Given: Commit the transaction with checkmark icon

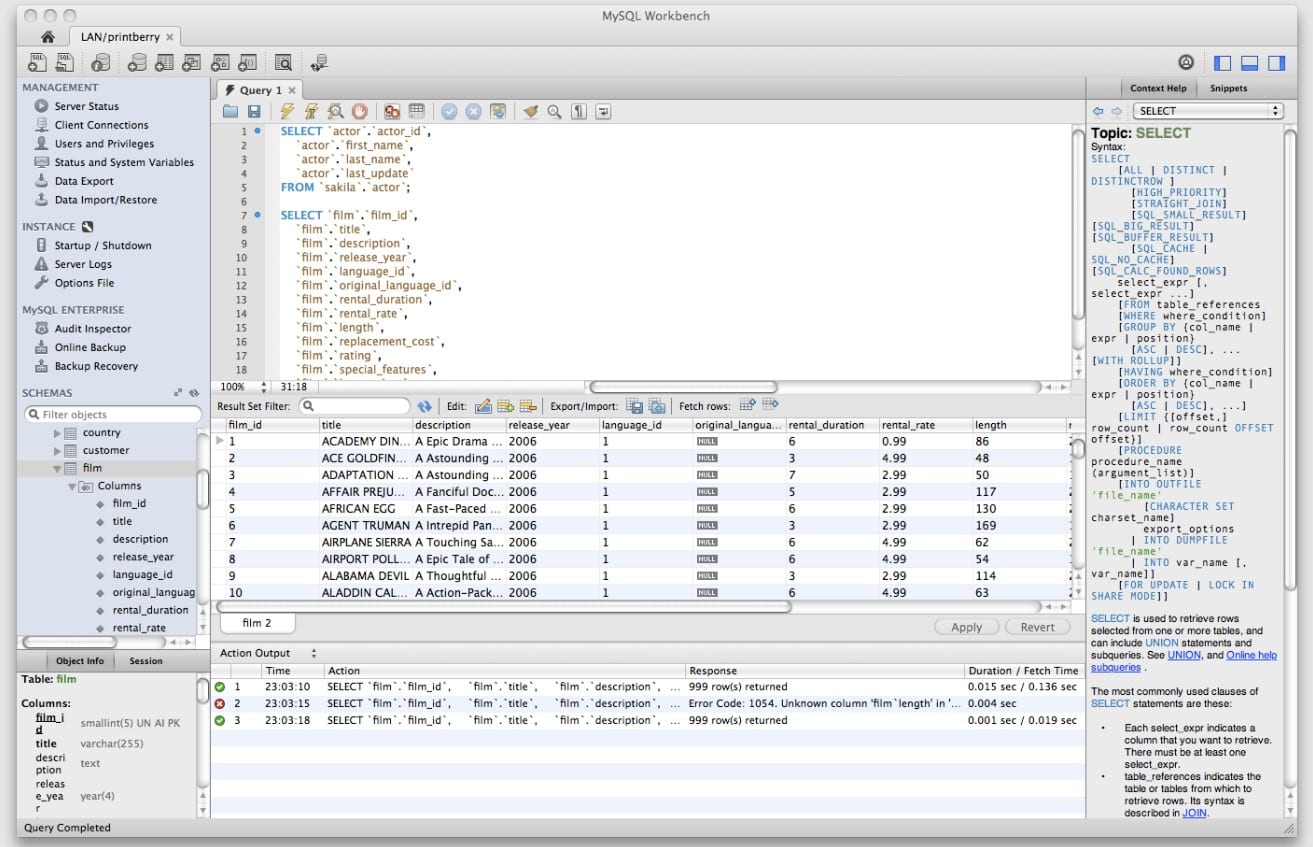Looking at the screenshot, I should [x=449, y=112].
